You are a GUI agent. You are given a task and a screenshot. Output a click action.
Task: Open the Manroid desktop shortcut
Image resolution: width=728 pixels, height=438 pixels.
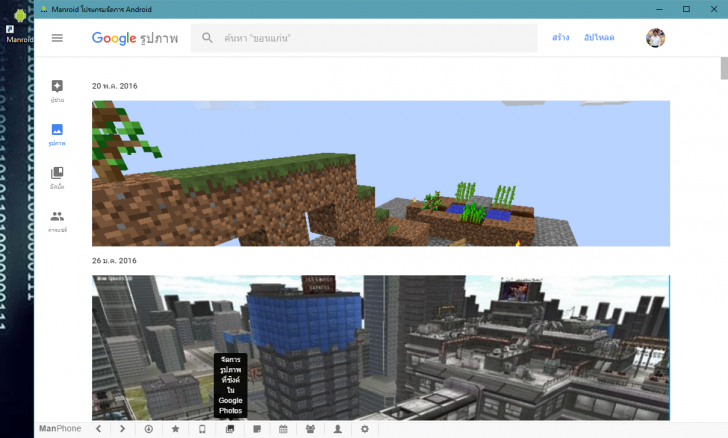pos(19,27)
